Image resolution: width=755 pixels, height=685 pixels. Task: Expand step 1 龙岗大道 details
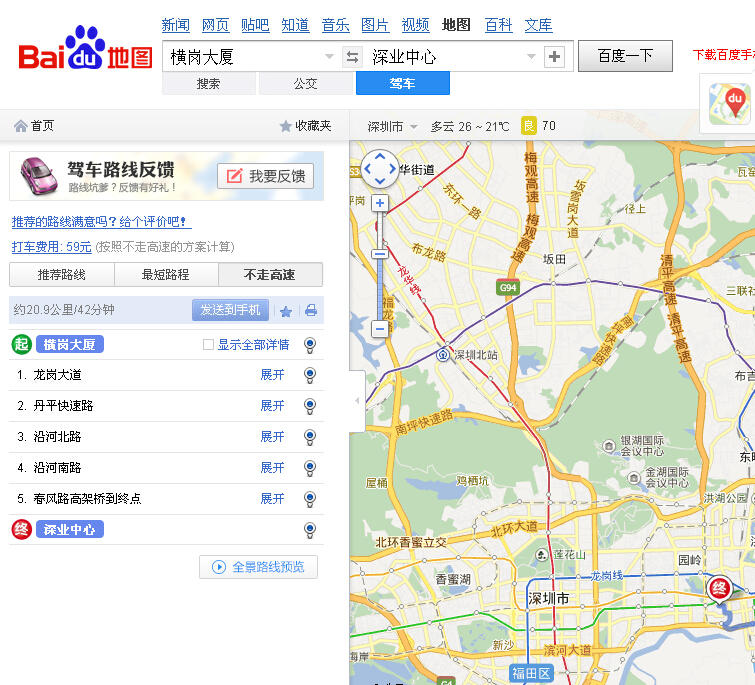pos(273,375)
